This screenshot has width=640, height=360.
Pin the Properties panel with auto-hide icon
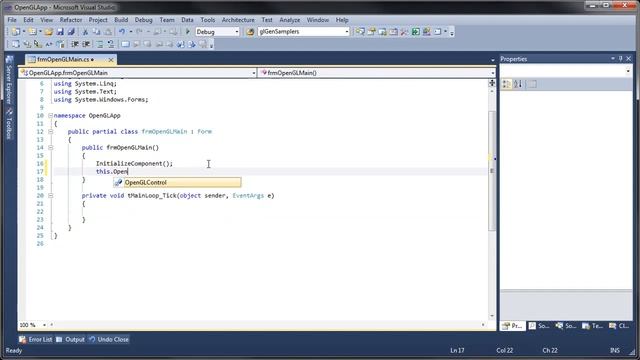[620, 59]
